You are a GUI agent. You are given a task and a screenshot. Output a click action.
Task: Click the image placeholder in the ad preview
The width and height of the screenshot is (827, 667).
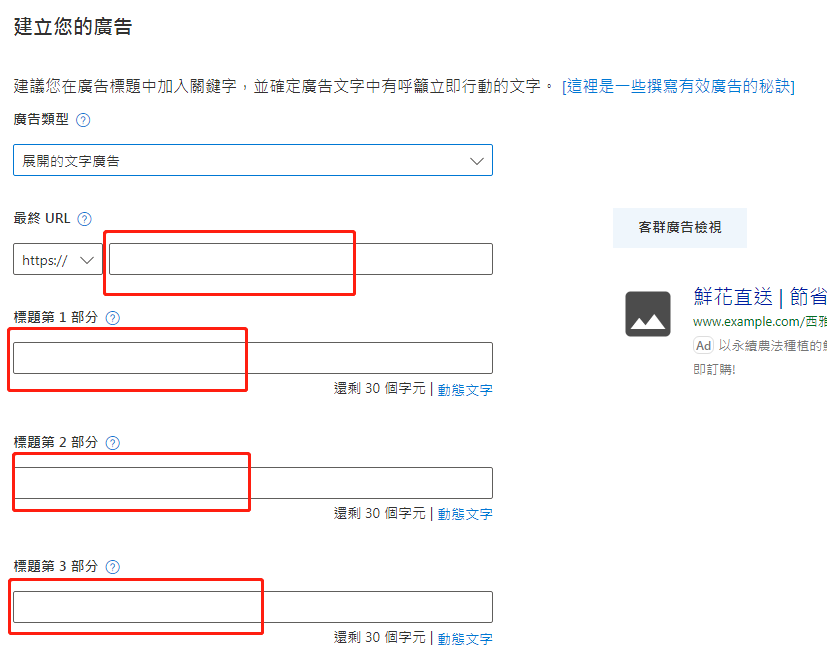[x=648, y=315]
